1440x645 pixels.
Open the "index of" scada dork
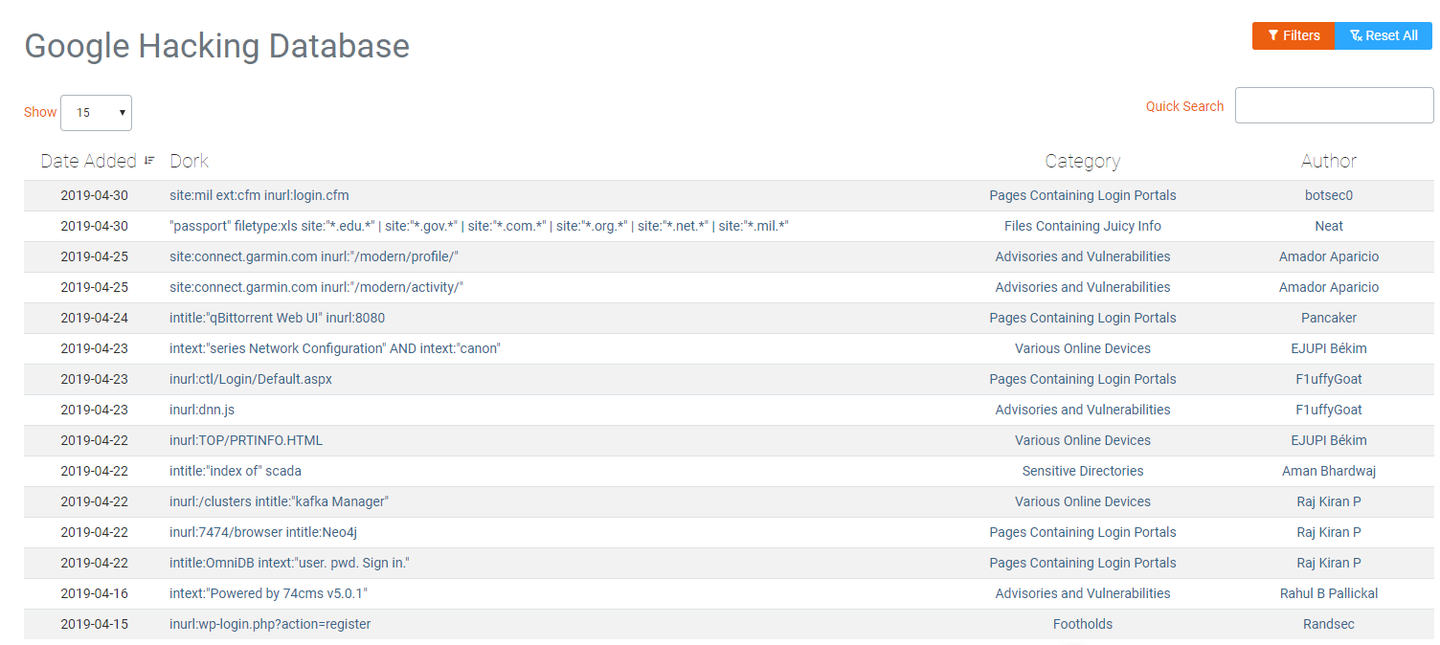[235, 471]
